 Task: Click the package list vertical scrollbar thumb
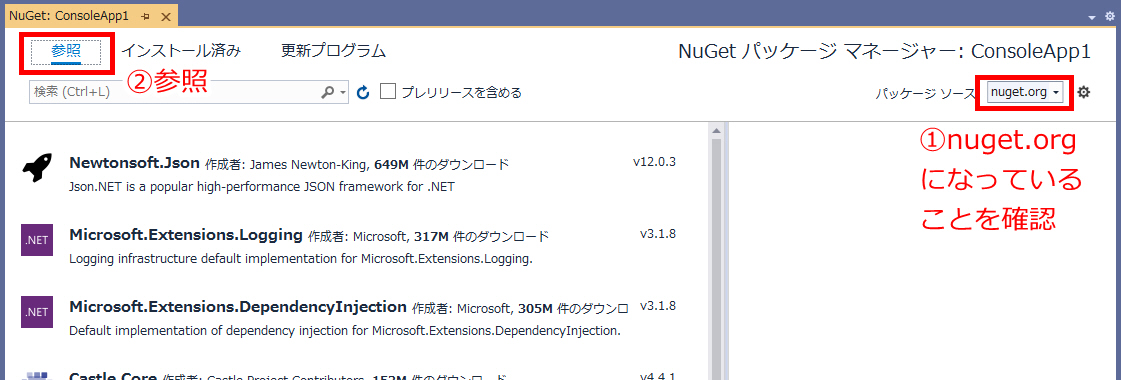coord(715,260)
